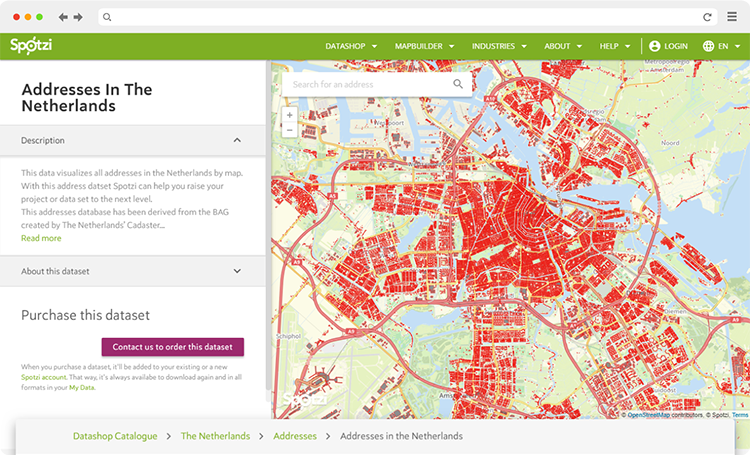
Task: Go back with browser back arrow
Action: [x=63, y=17]
